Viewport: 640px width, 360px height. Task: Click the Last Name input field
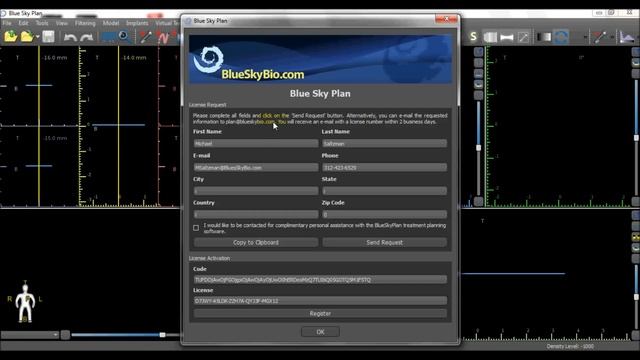pos(384,143)
